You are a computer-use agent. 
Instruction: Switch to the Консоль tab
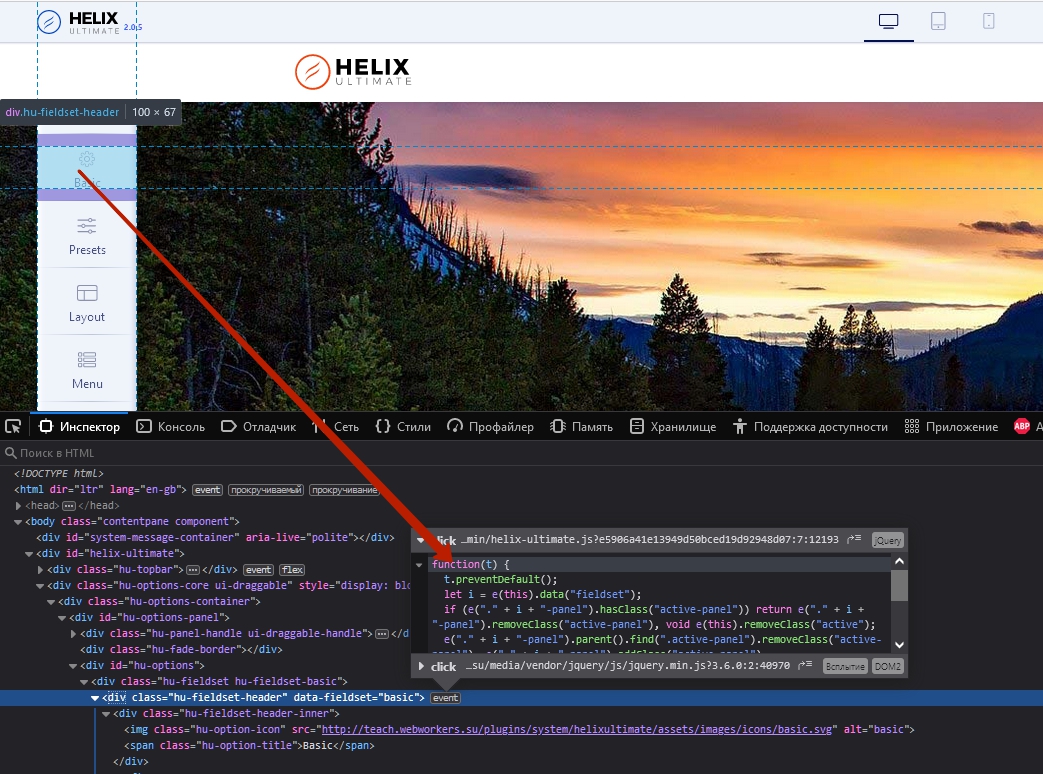[170, 427]
